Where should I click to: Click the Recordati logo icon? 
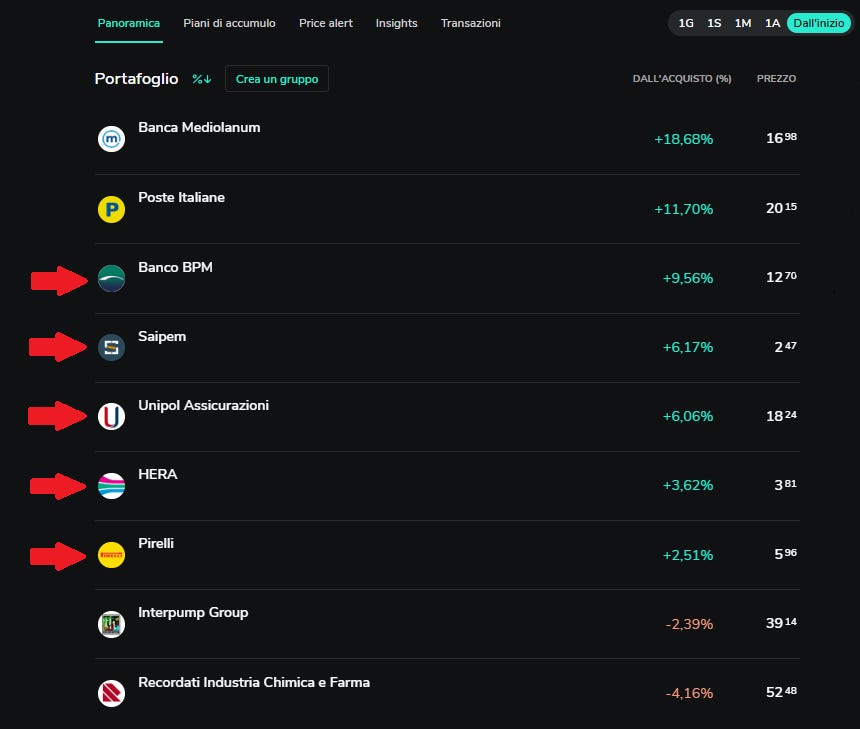click(111, 693)
